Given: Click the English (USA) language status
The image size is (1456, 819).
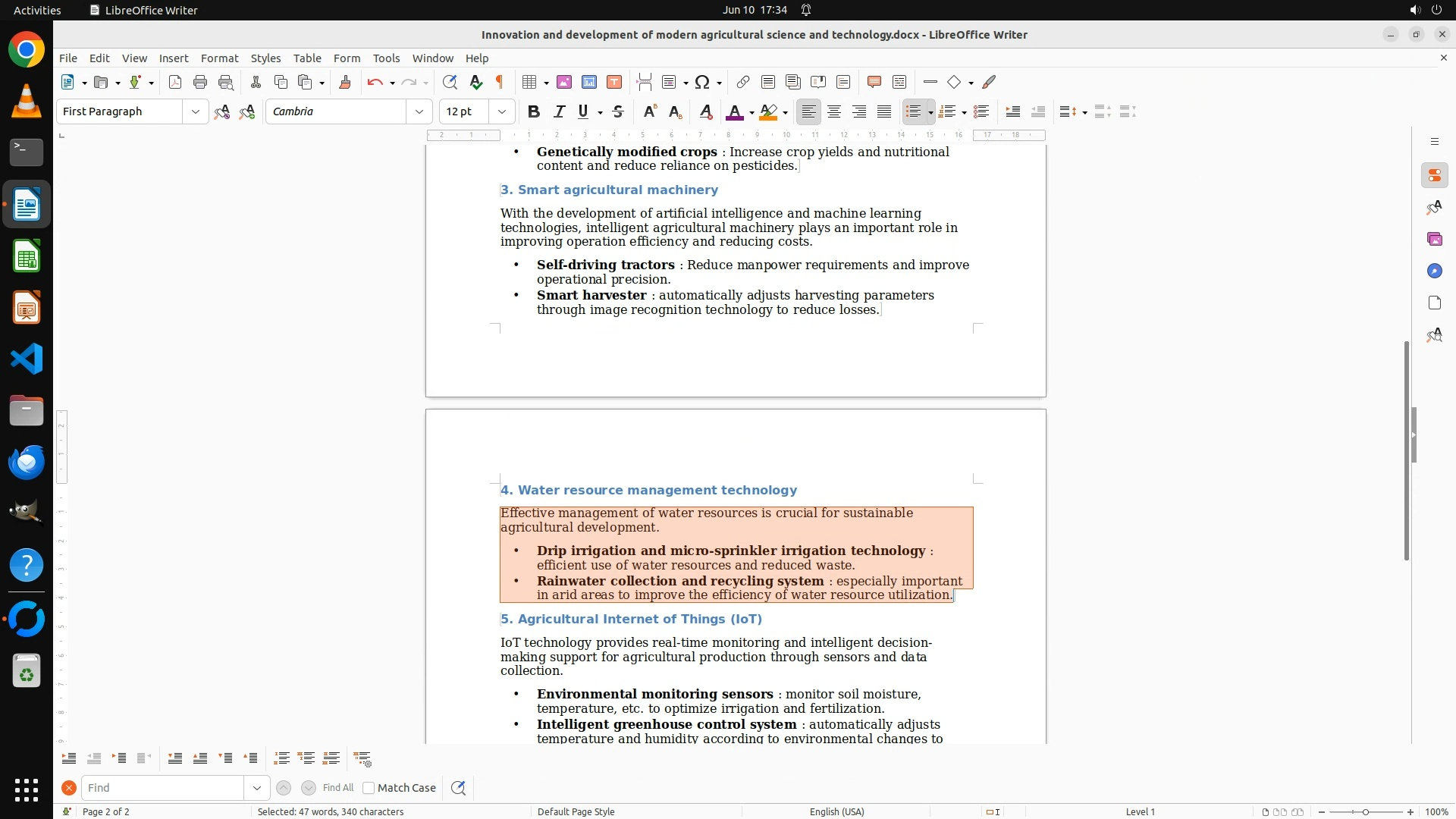Looking at the screenshot, I should click(x=836, y=811).
